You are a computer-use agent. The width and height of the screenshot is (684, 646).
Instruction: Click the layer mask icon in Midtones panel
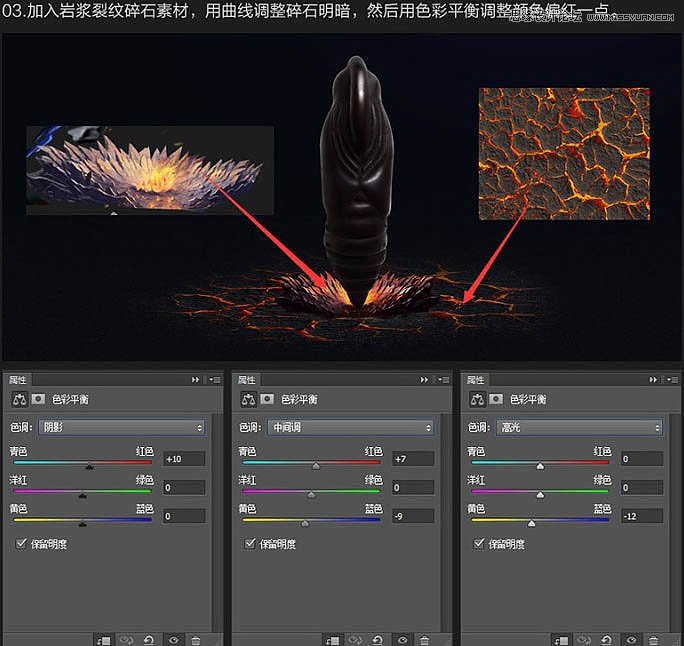point(267,399)
